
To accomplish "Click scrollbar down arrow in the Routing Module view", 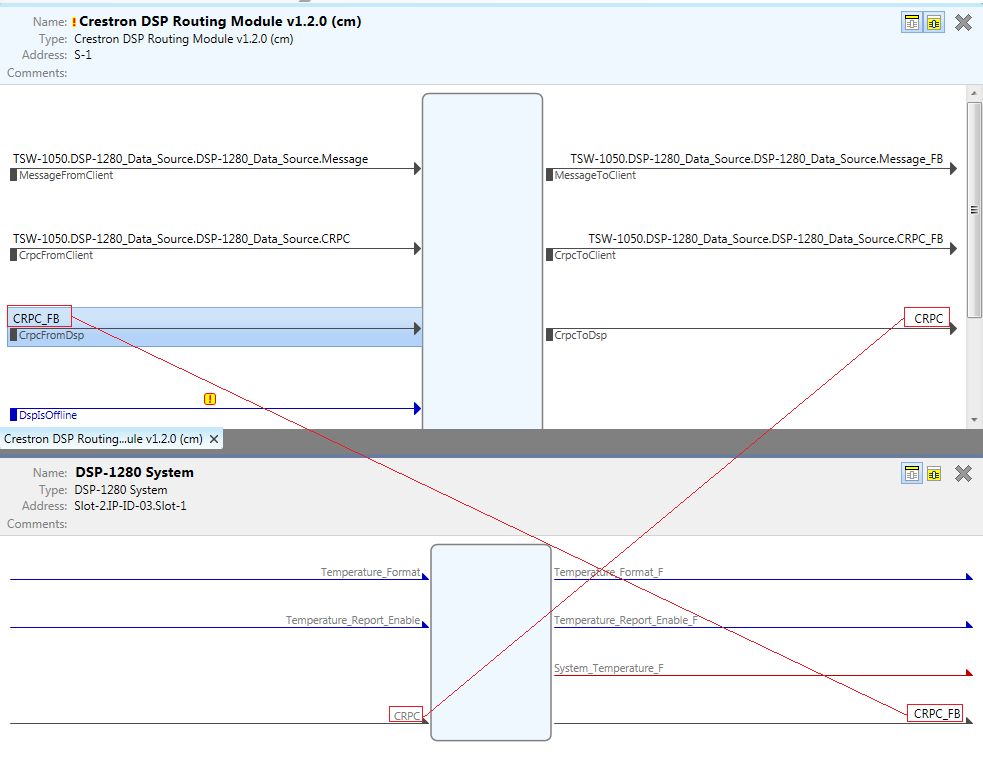I will tap(974, 420).
